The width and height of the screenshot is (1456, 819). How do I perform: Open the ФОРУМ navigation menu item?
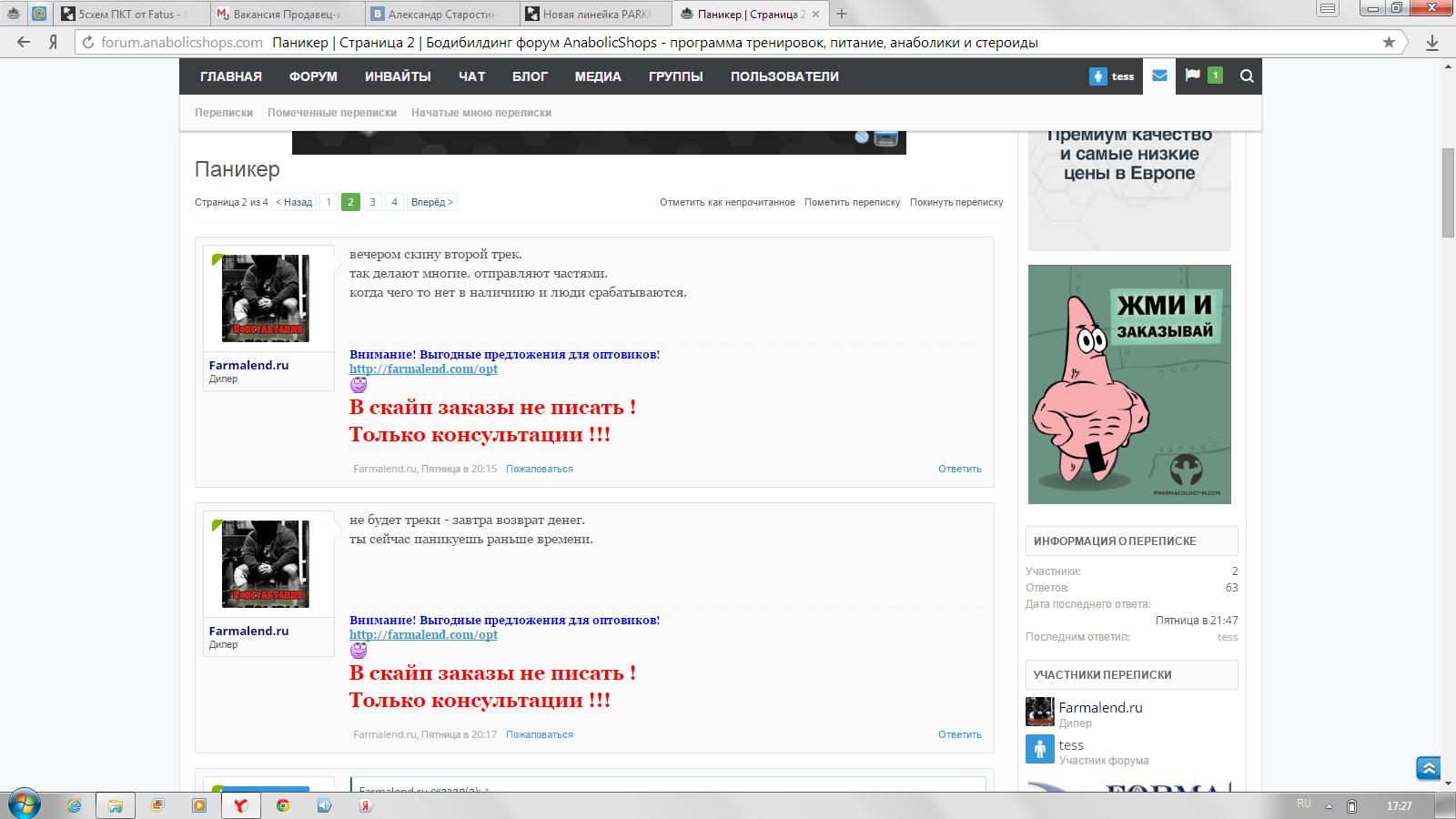click(x=313, y=76)
